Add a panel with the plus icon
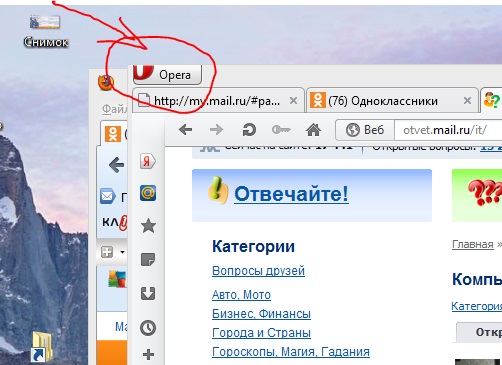 (148, 354)
